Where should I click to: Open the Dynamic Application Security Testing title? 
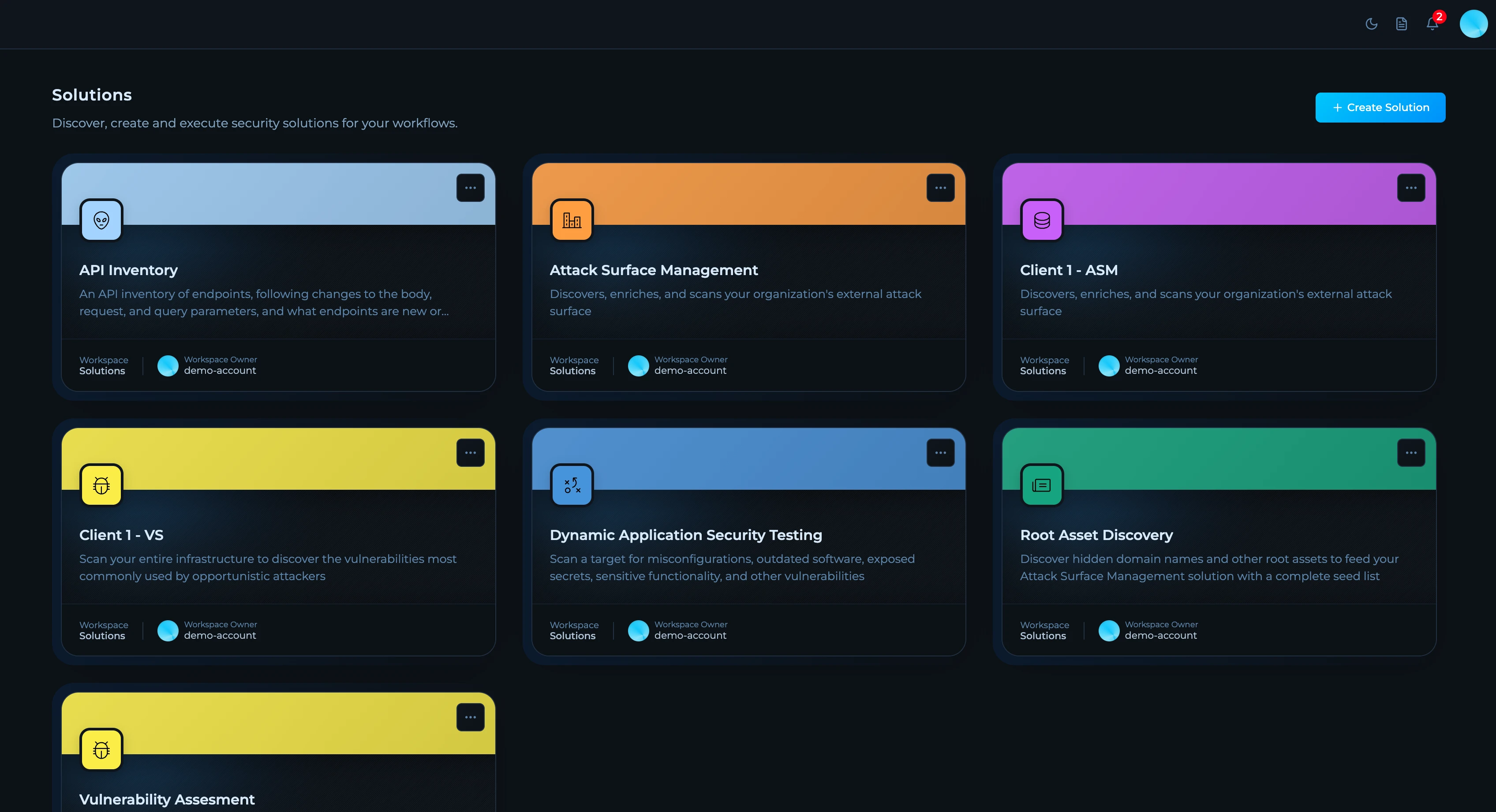685,535
